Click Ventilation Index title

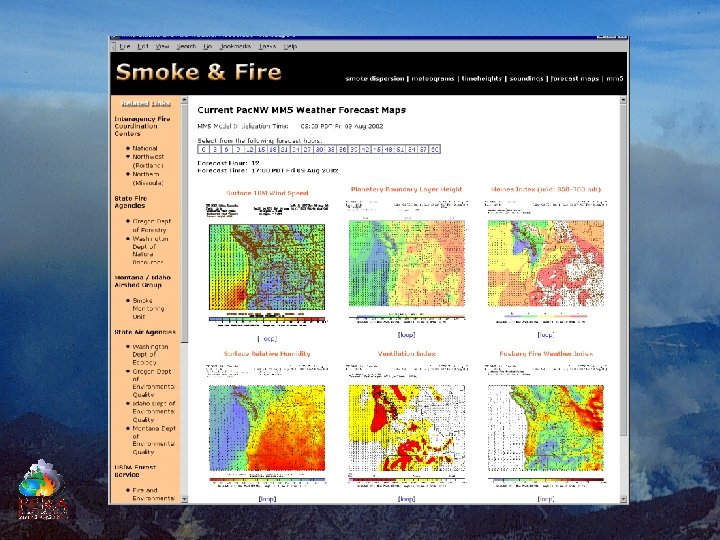point(407,354)
